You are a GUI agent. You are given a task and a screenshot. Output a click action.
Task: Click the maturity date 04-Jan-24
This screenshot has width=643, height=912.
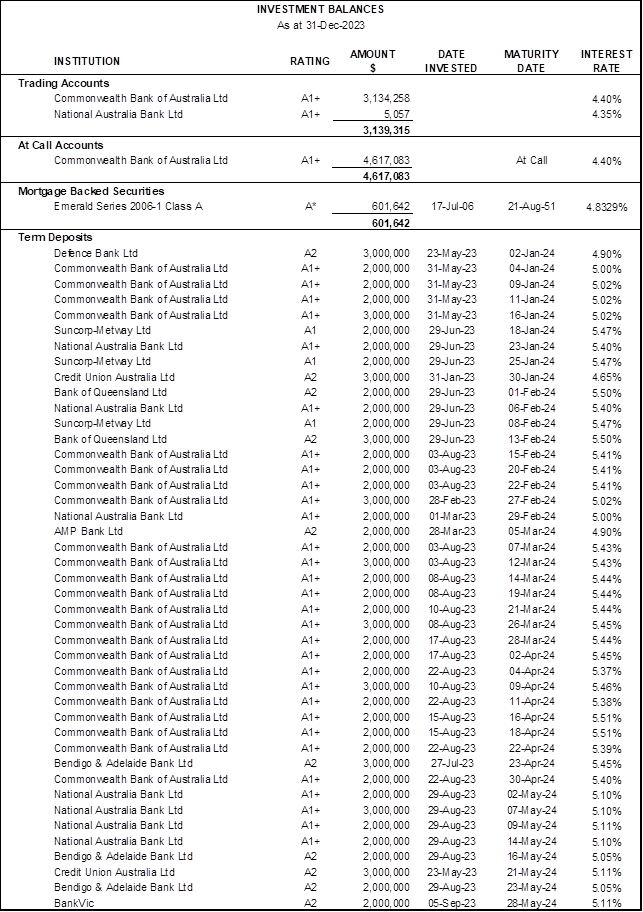(x=531, y=269)
